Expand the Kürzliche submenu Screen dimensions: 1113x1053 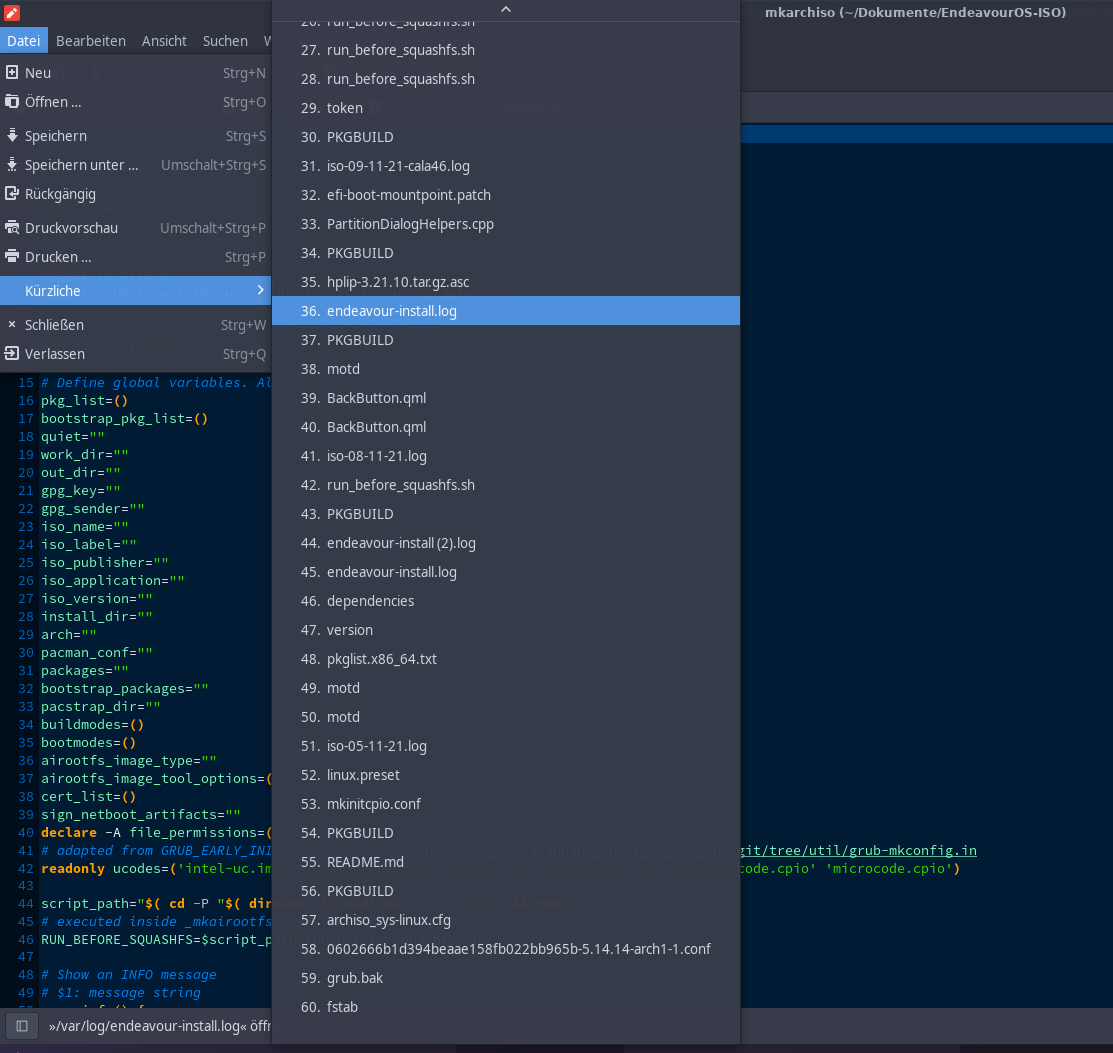click(x=136, y=290)
